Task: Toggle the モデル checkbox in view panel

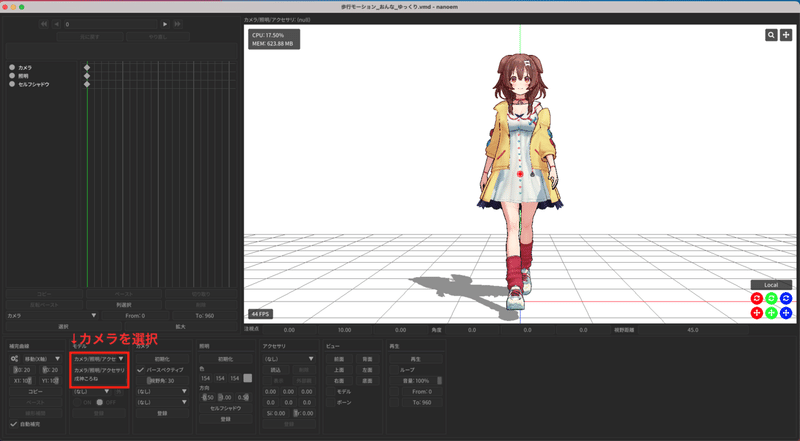Action: pyautogui.click(x=330, y=391)
